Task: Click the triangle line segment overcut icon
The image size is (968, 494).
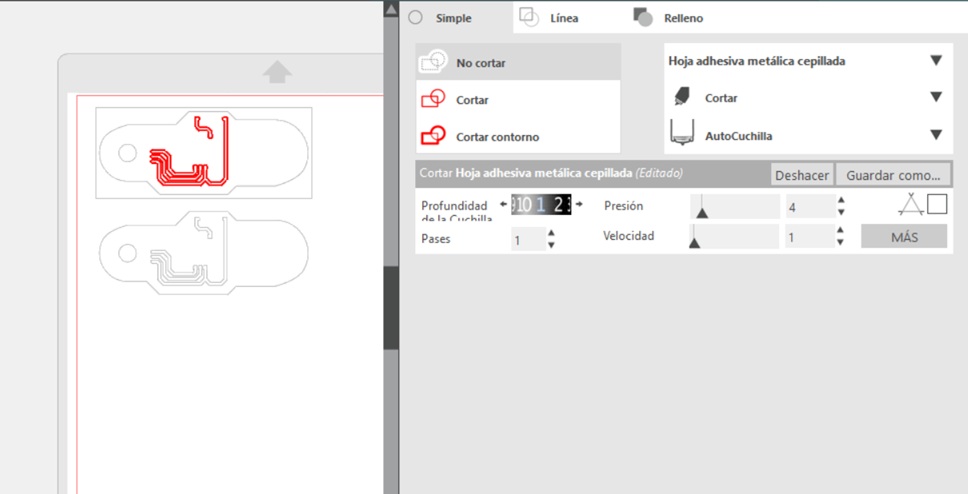Action: point(911,204)
